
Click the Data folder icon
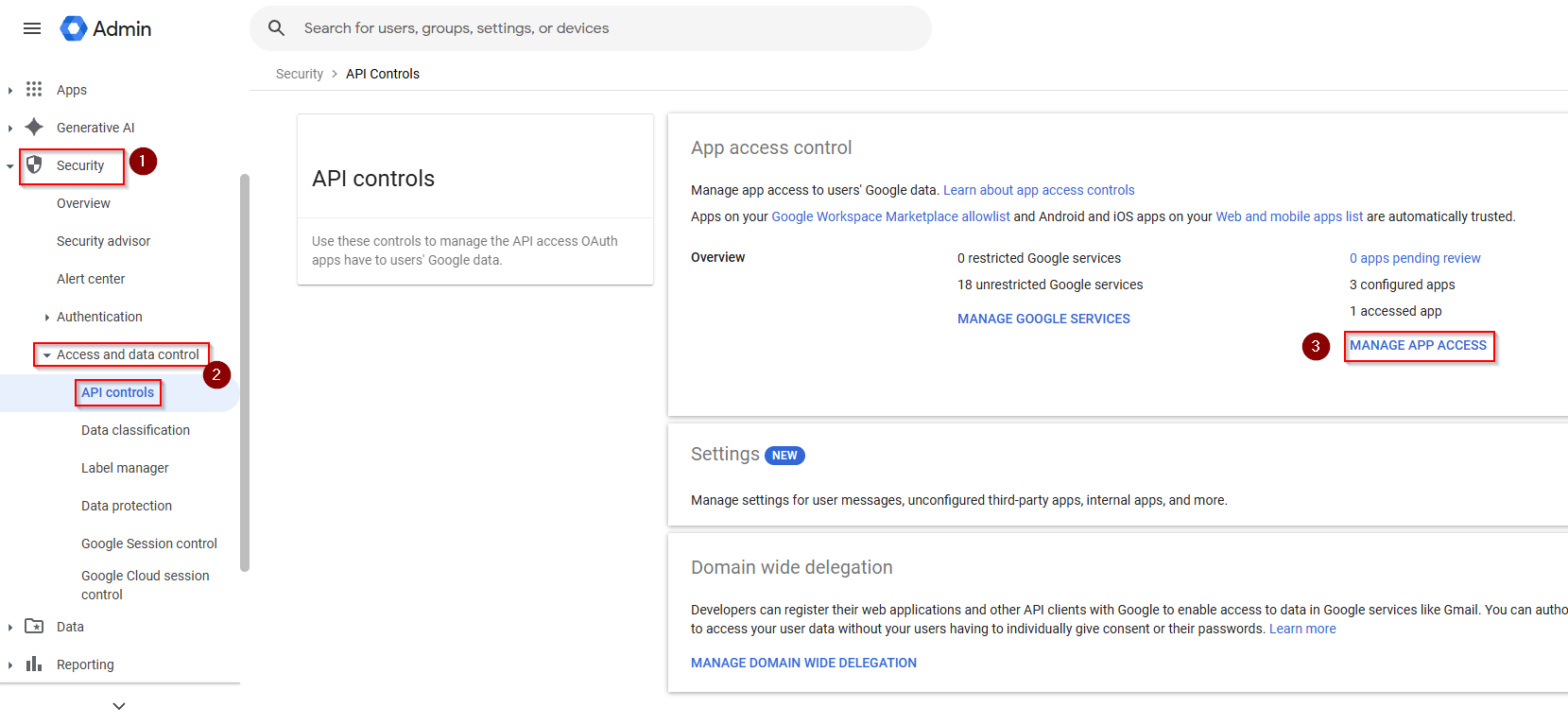click(x=34, y=626)
